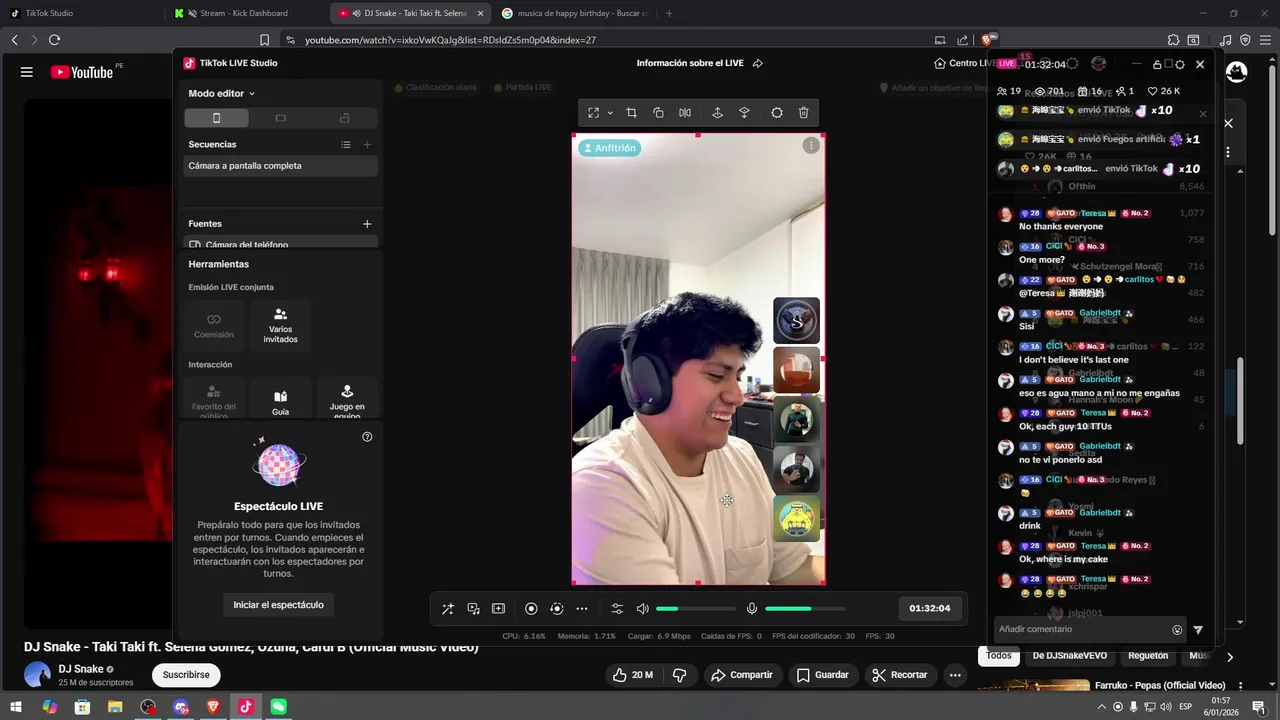Viewport: 1280px width, 720px height.
Task: Click the duplicate source icon
Action: point(658,113)
